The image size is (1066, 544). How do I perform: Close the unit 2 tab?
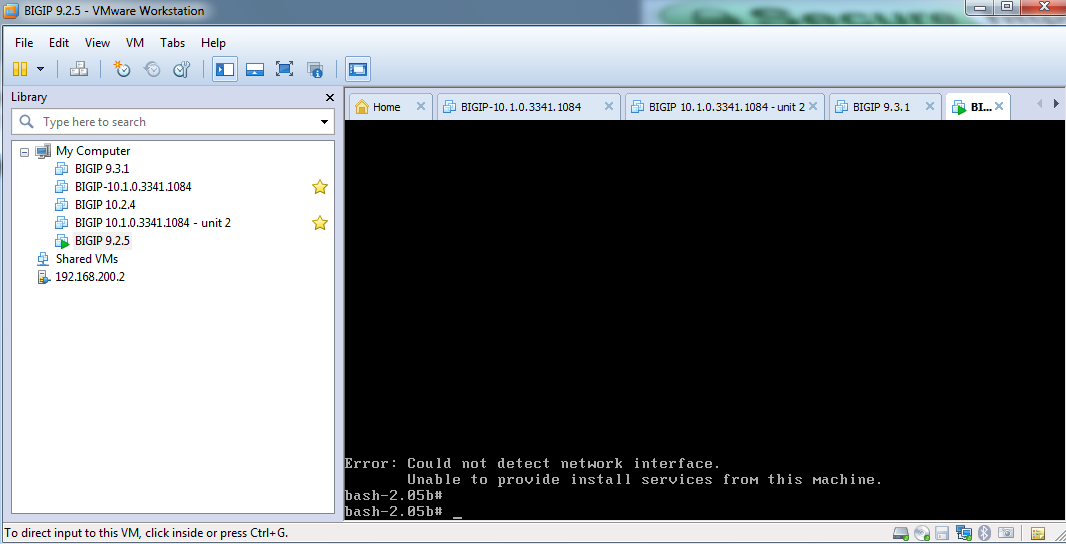click(812, 106)
